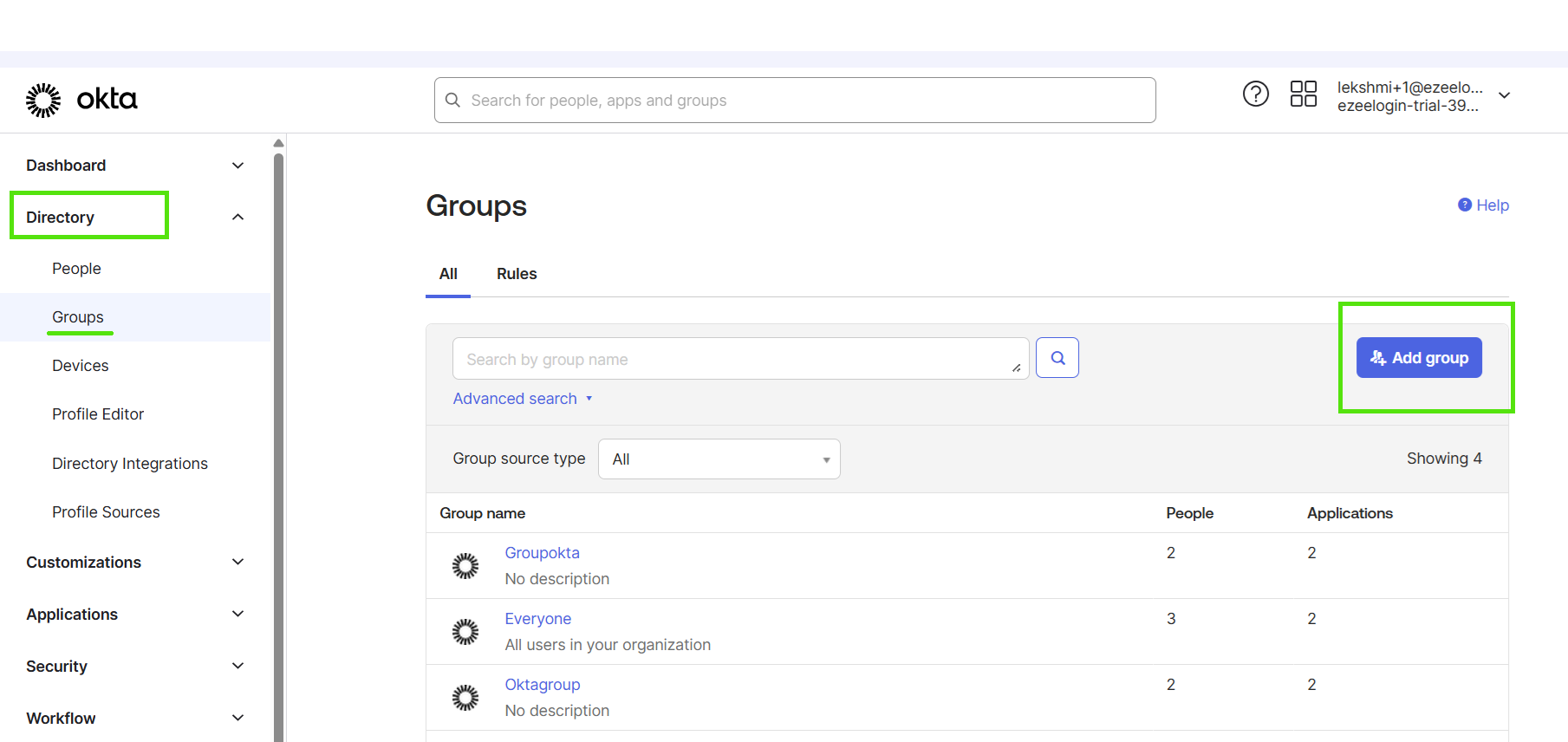
Task: Click 'All users in your organization' description
Action: point(608,645)
